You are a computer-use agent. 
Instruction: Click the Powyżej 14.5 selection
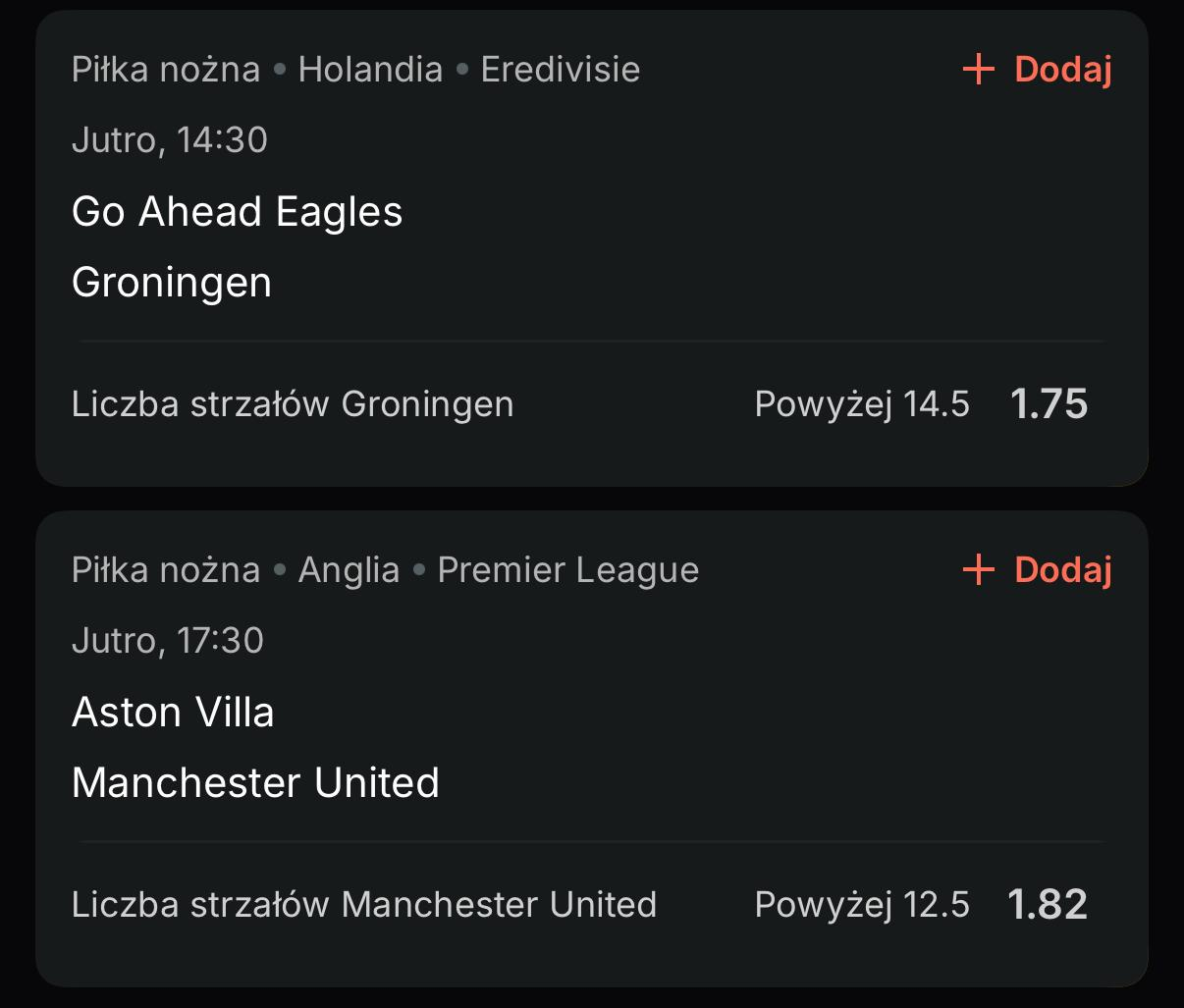click(861, 404)
